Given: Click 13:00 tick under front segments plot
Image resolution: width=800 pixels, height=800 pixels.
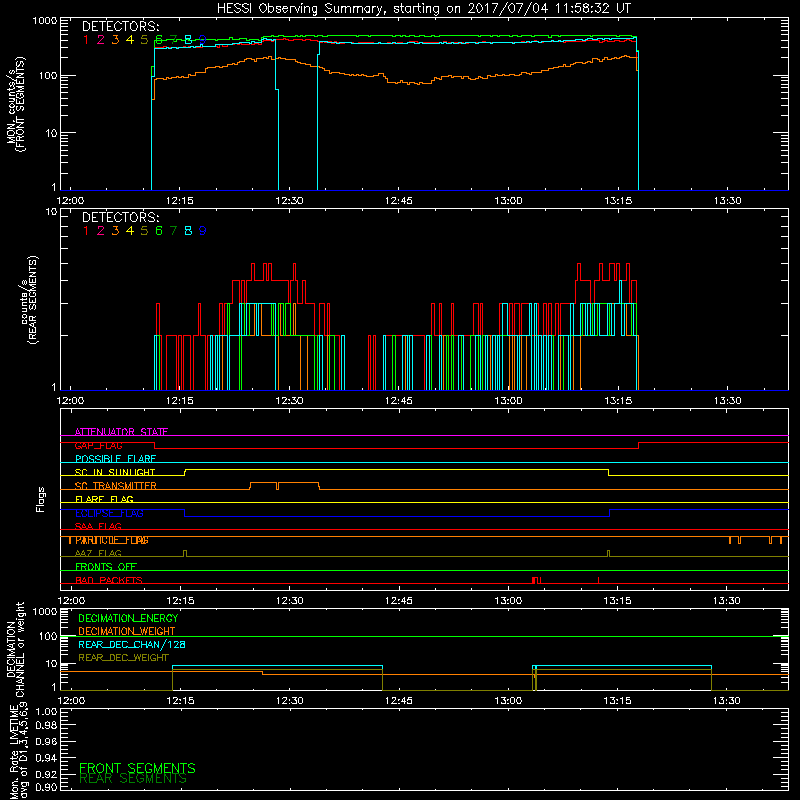Looking at the screenshot, I should (508, 201).
